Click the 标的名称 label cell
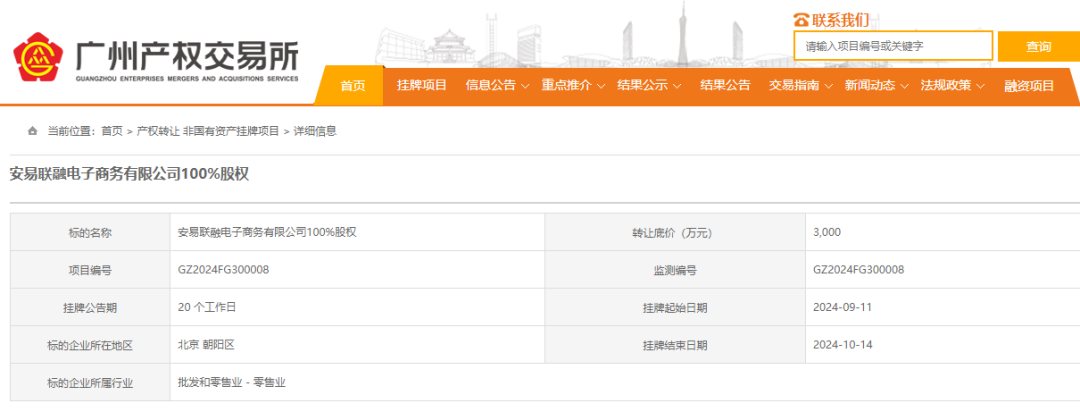 pos(90,233)
